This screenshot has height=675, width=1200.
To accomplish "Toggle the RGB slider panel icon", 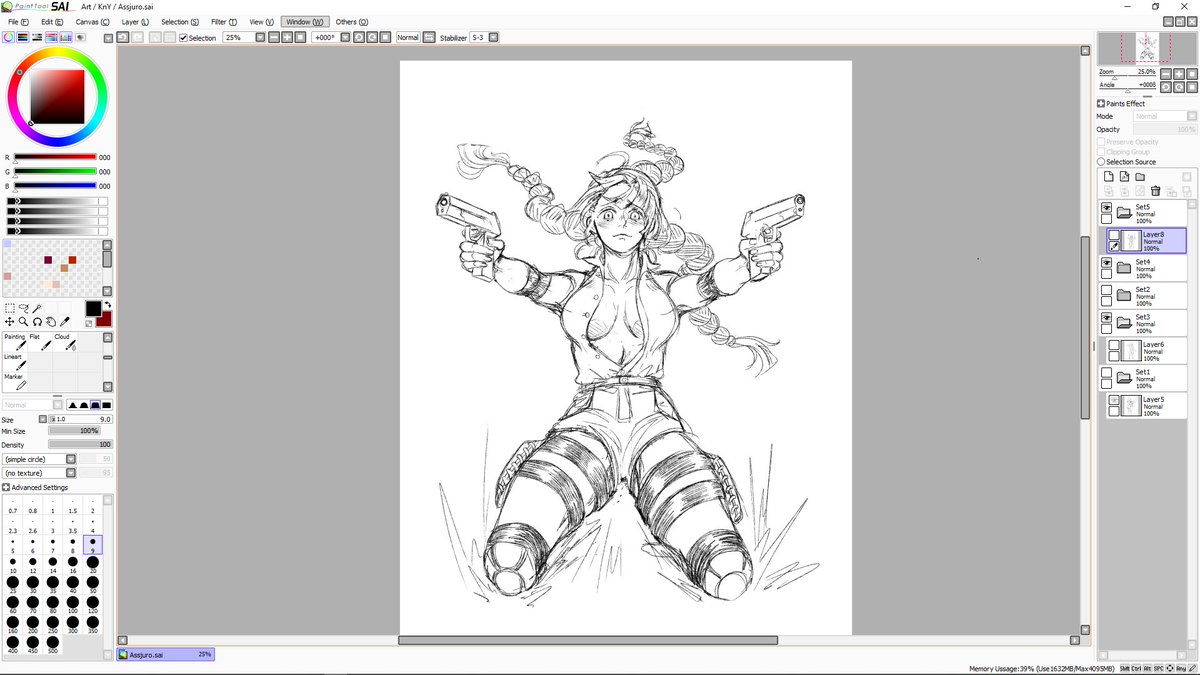I will point(23,37).
